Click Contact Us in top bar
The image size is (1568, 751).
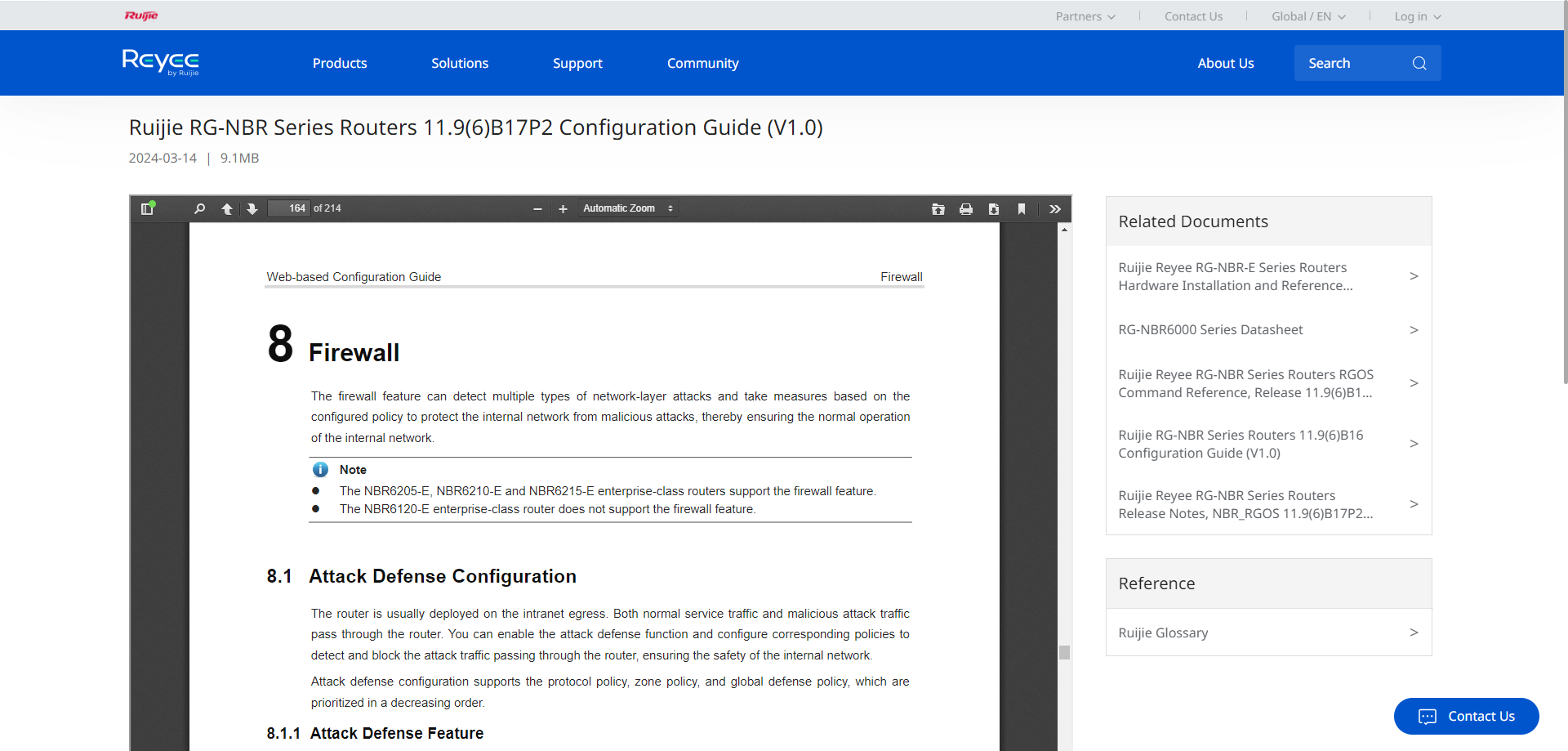click(1194, 16)
